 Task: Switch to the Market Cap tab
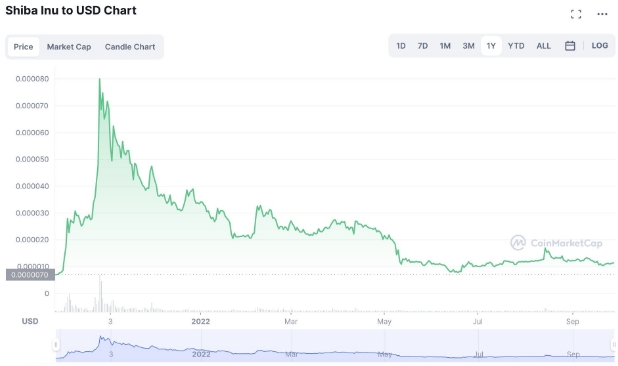coord(69,47)
